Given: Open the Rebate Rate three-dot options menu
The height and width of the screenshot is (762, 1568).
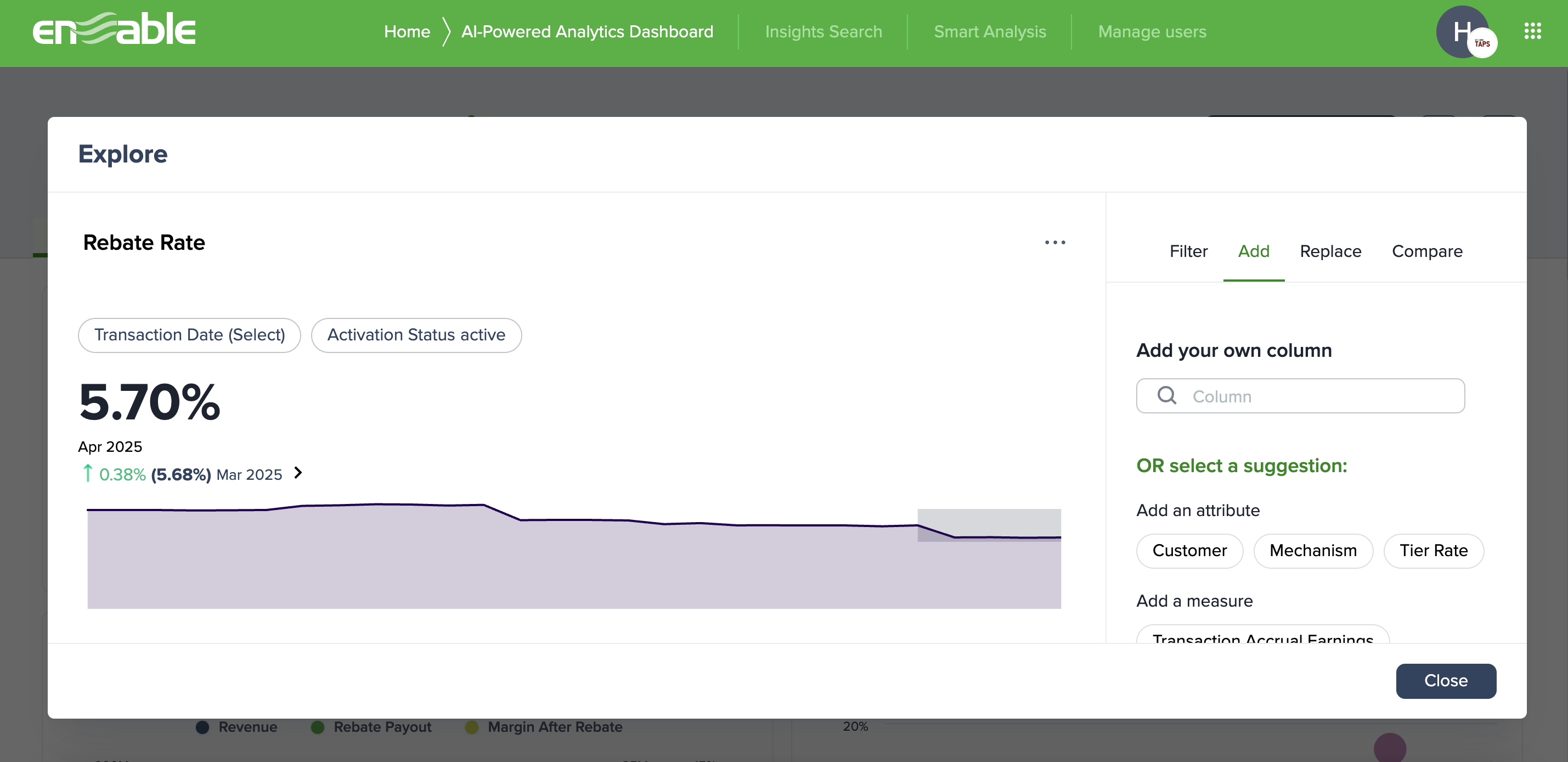Looking at the screenshot, I should tap(1056, 242).
